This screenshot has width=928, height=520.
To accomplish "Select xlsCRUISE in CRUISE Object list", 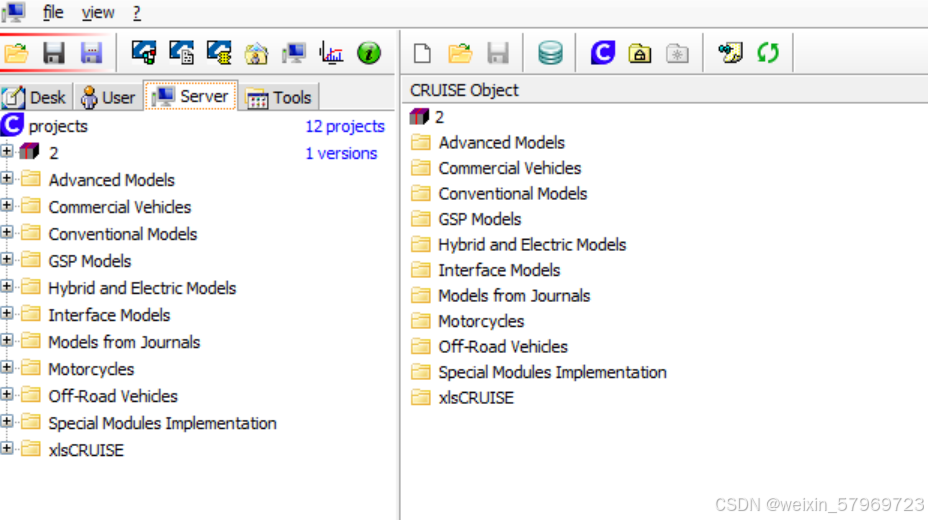I will 476,398.
